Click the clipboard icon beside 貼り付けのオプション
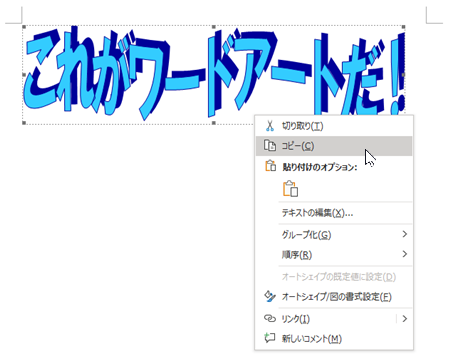Viewport: 450px width, 363px height. coord(270,166)
